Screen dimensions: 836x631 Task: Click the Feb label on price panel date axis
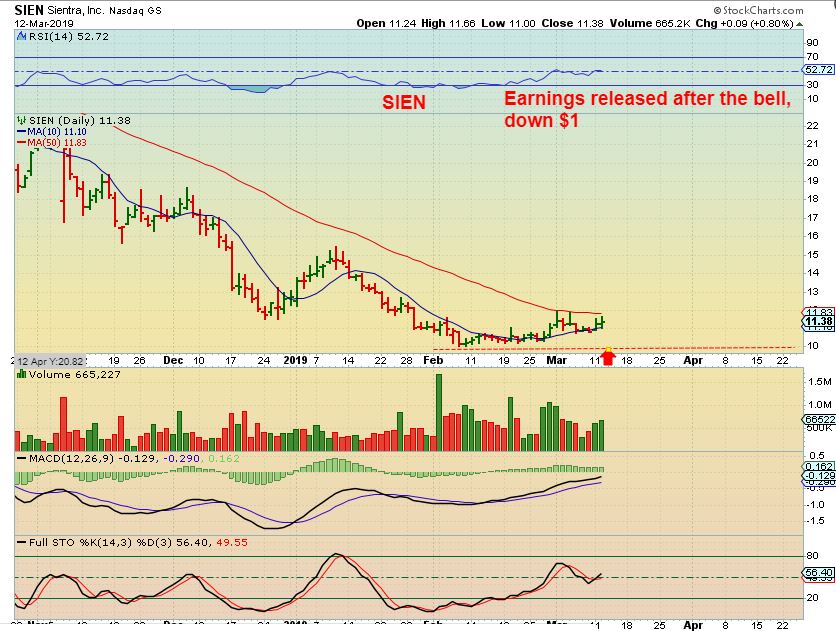(x=433, y=360)
